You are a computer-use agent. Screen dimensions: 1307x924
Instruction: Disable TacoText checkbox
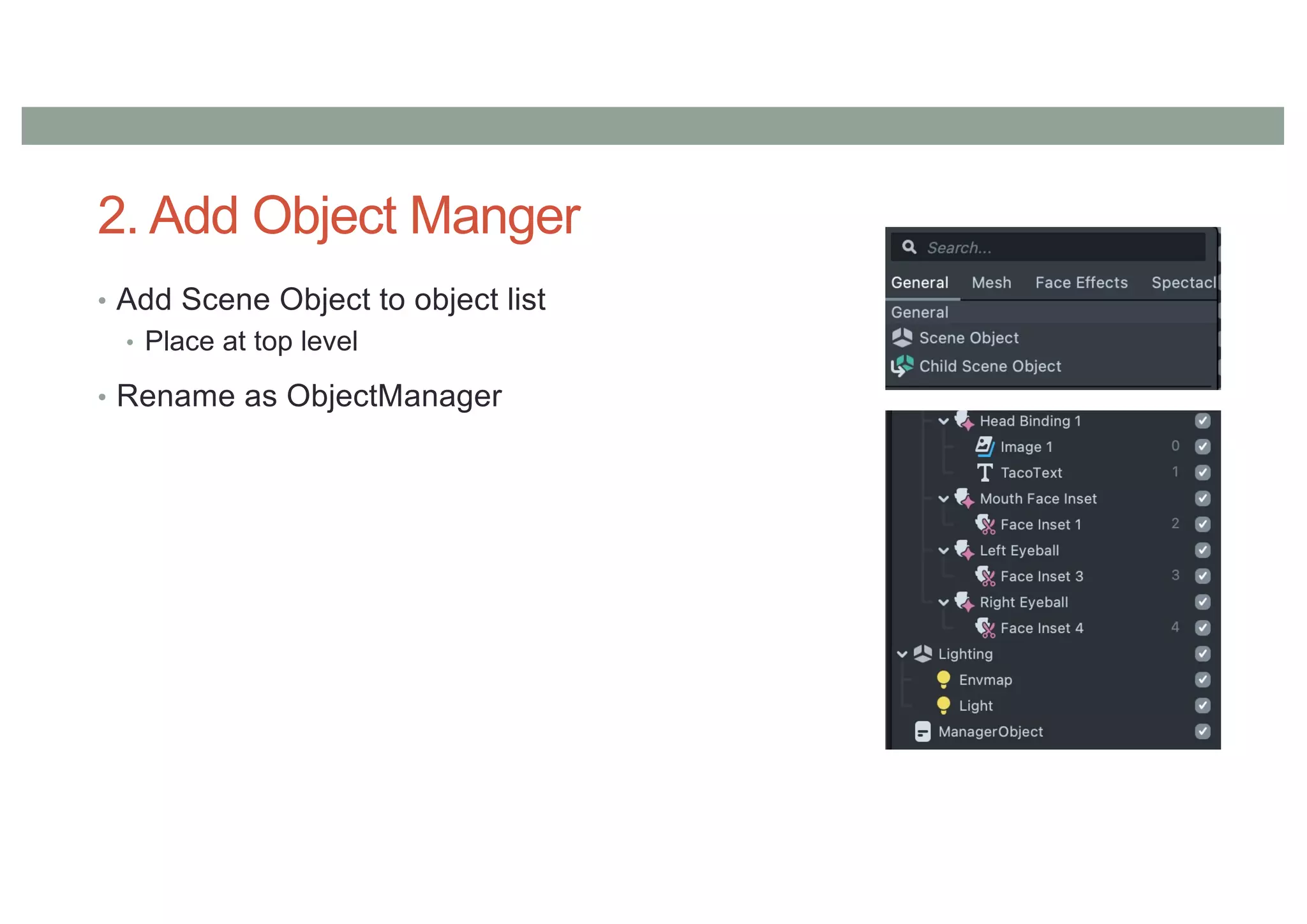pyautogui.click(x=1202, y=472)
